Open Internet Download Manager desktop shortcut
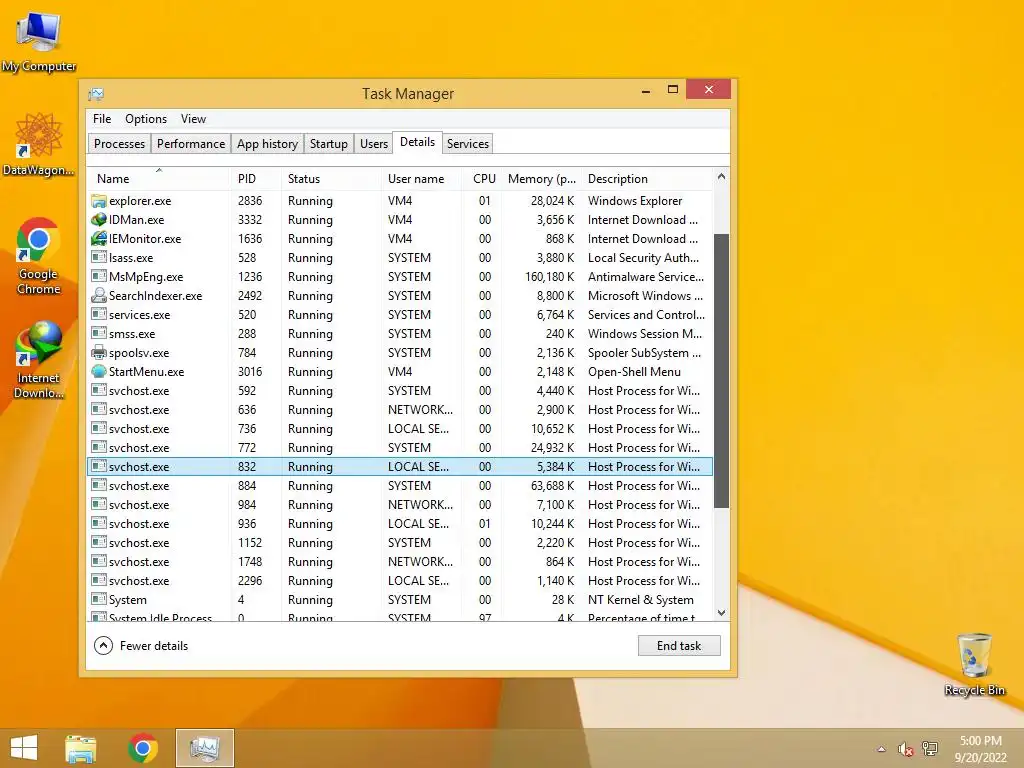The width and height of the screenshot is (1024, 768). tap(39, 359)
